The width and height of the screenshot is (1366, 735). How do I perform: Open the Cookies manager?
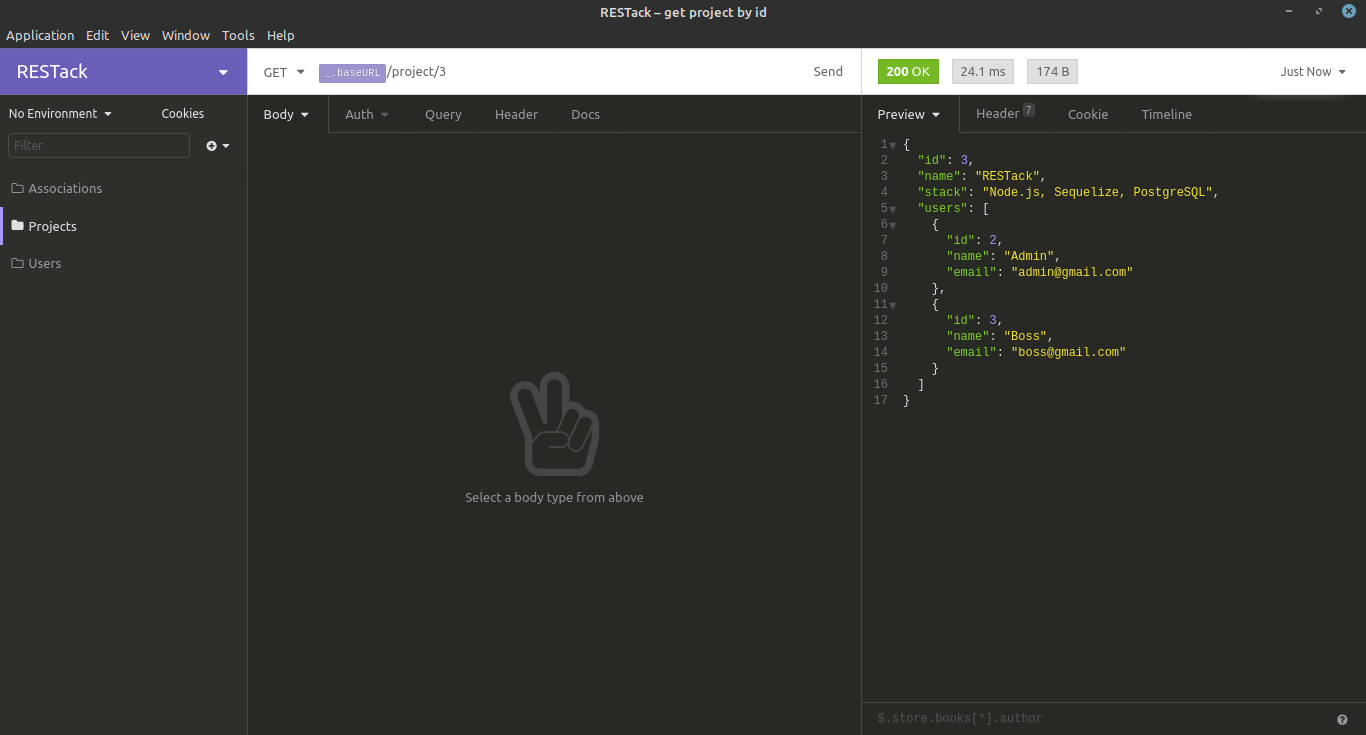coord(182,113)
